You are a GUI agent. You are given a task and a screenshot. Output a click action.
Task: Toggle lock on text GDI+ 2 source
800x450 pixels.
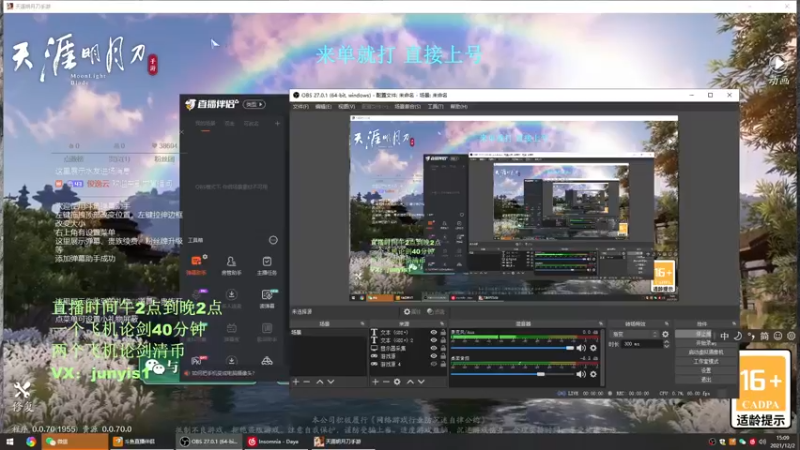(x=443, y=340)
